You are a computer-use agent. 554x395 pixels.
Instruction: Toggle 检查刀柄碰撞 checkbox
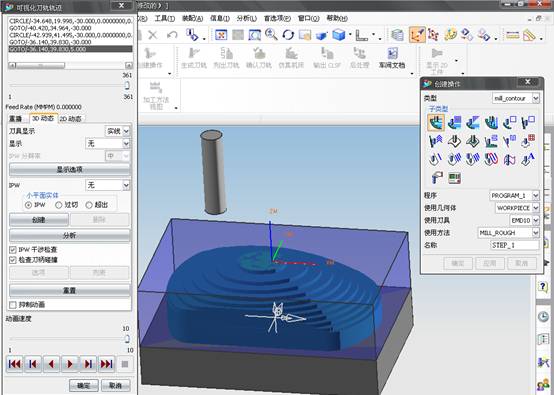[x=13, y=260]
